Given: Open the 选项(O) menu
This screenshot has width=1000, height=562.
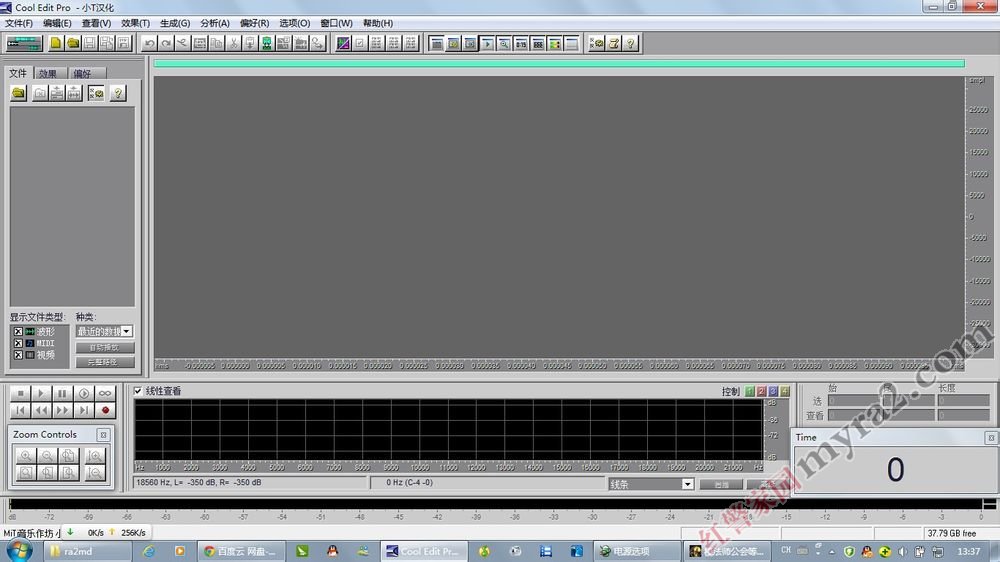Looking at the screenshot, I should tap(295, 23).
